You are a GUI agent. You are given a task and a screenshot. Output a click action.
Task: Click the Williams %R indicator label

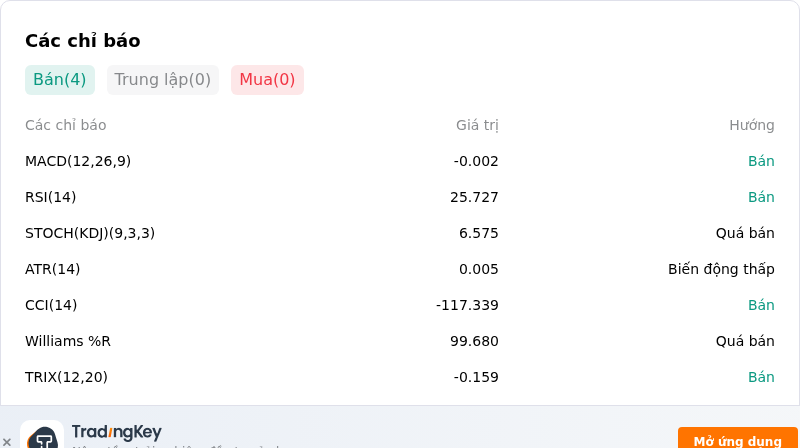68,341
